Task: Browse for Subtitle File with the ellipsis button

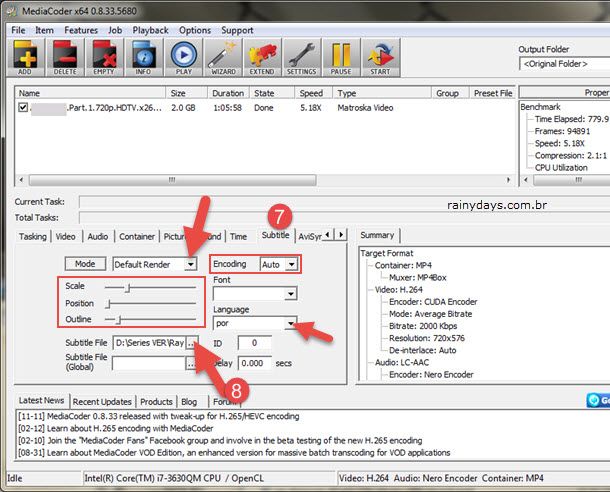Action: click(191, 343)
